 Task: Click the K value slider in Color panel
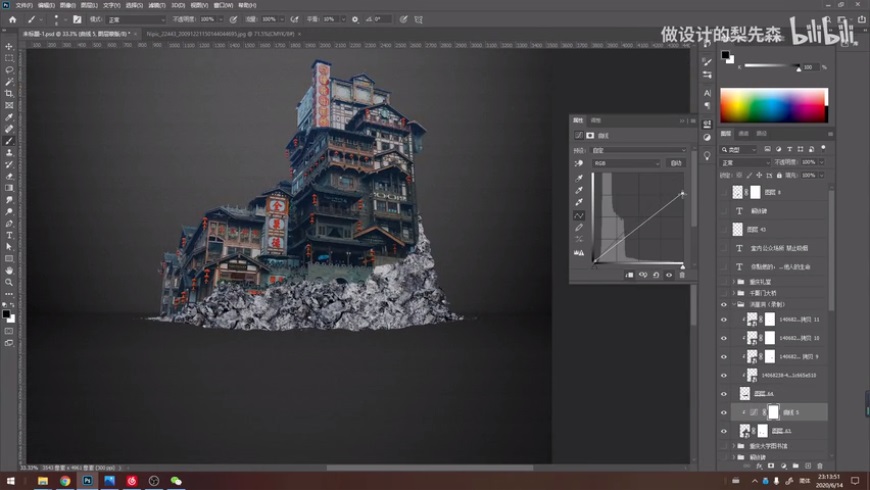point(771,66)
